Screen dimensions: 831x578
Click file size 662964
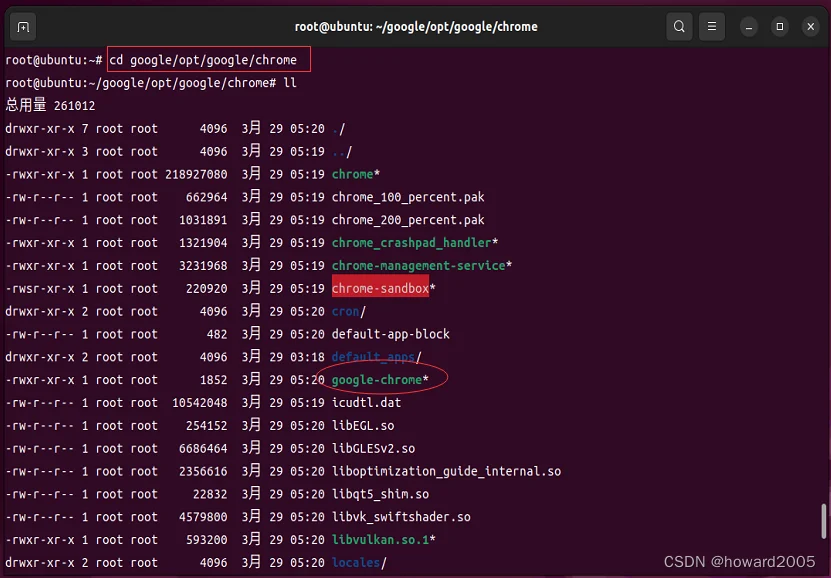pos(206,197)
